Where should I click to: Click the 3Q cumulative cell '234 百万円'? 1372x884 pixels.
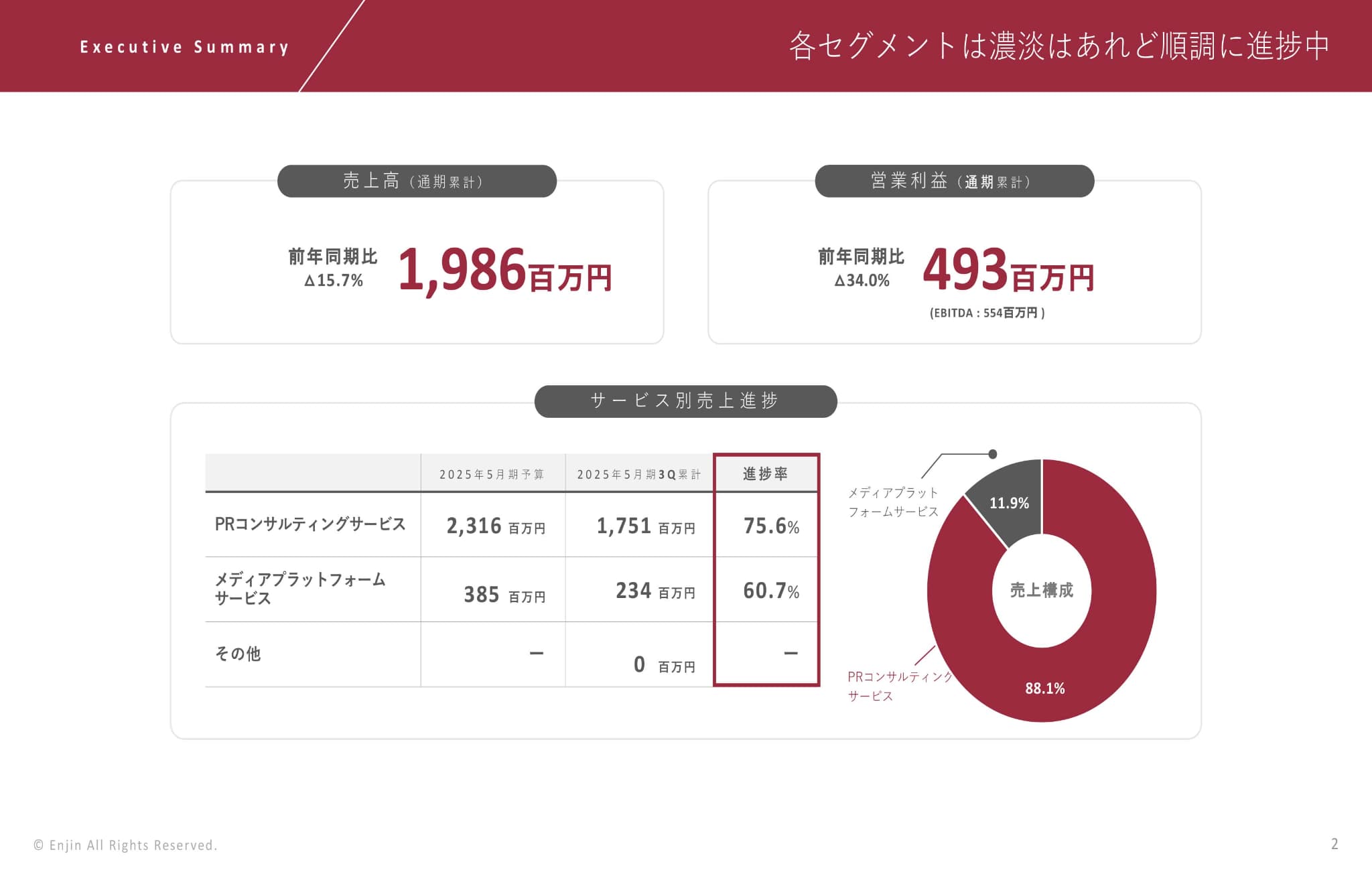[x=655, y=591]
